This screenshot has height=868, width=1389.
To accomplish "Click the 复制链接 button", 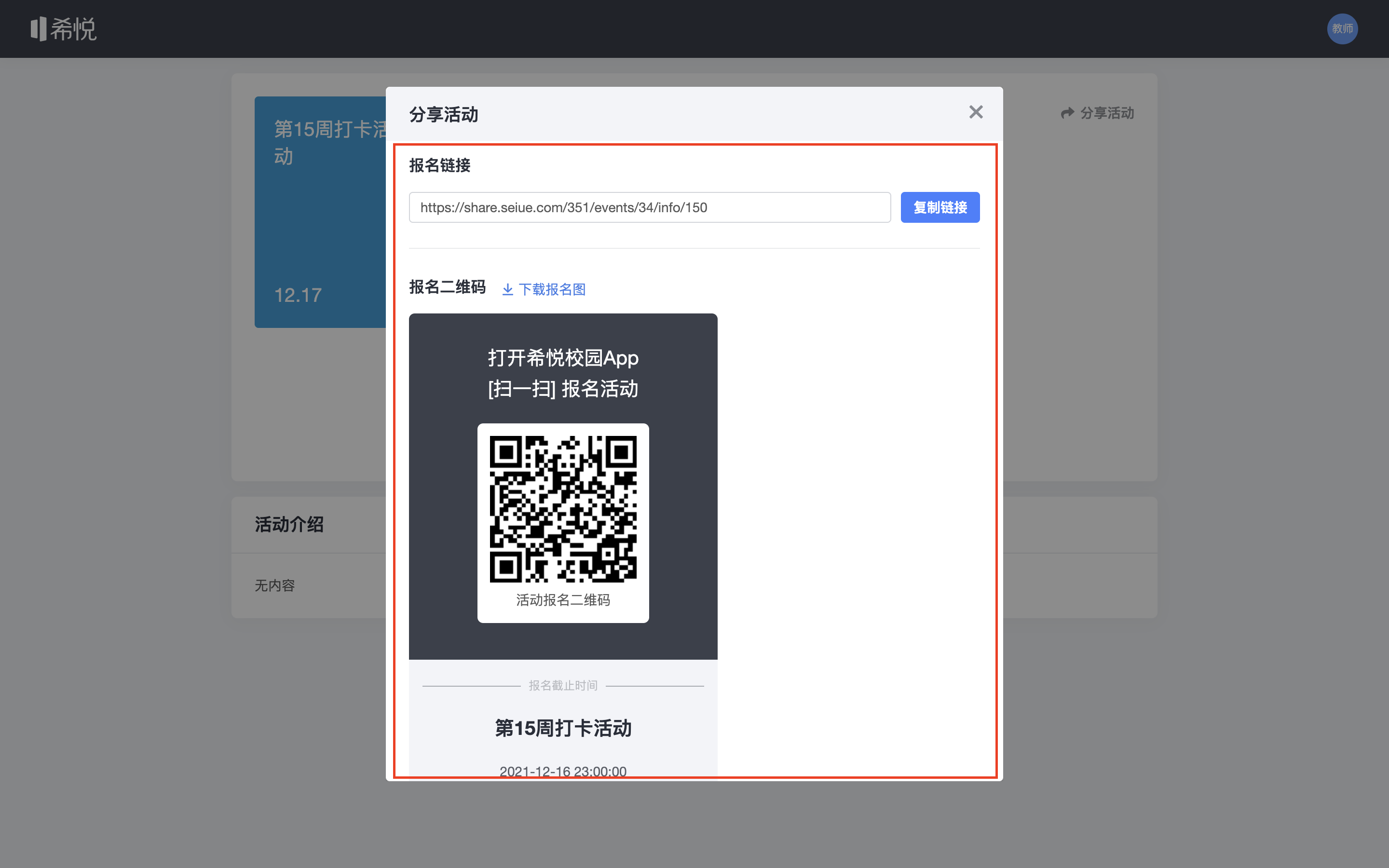I will click(940, 207).
